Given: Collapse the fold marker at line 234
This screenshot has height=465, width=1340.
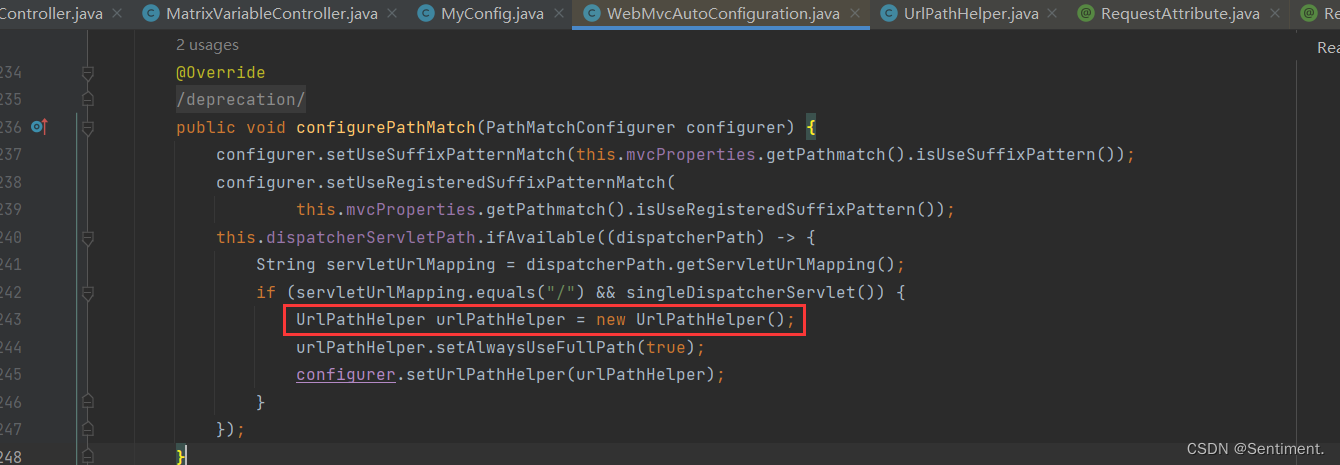Looking at the screenshot, I should [88, 73].
